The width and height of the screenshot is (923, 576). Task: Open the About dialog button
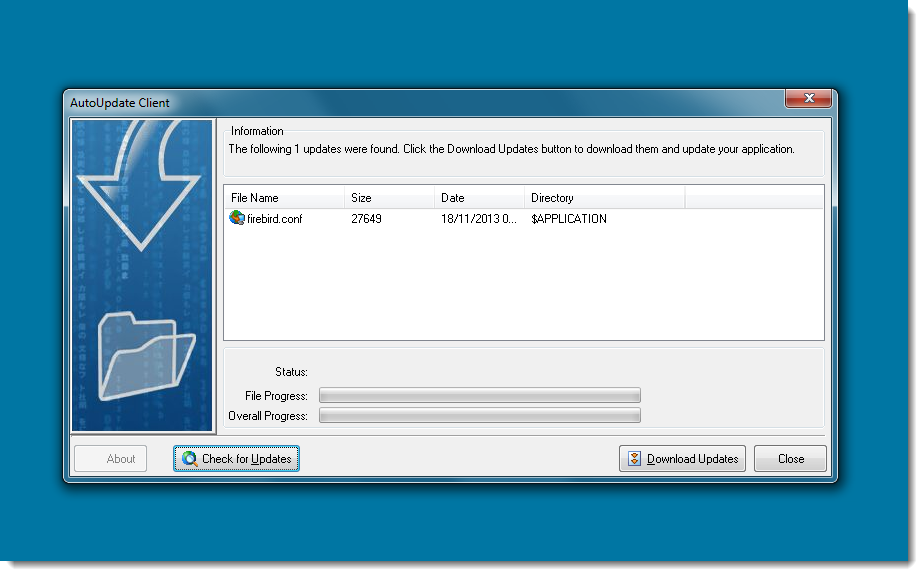click(111, 459)
